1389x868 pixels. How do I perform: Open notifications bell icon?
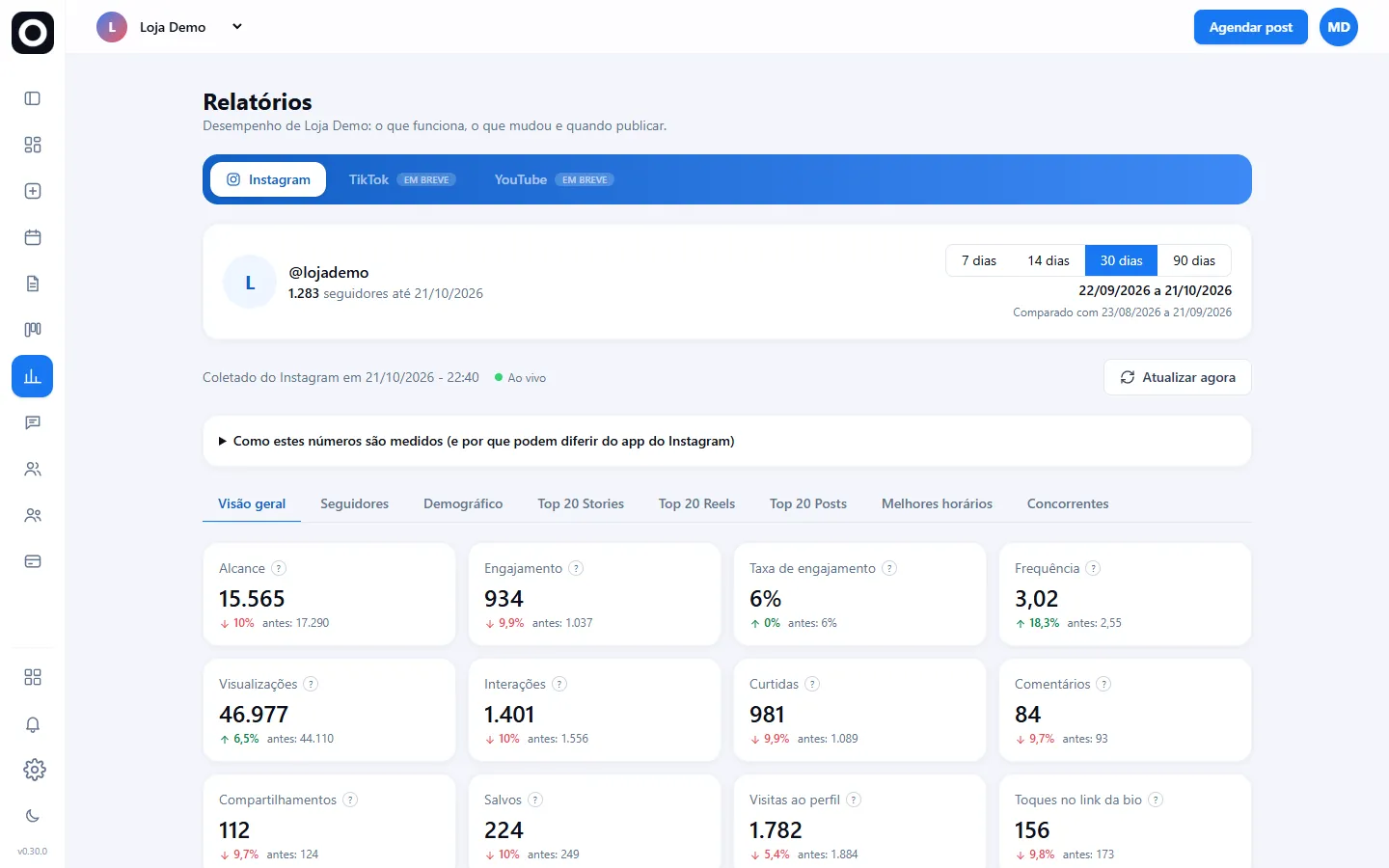(x=33, y=724)
